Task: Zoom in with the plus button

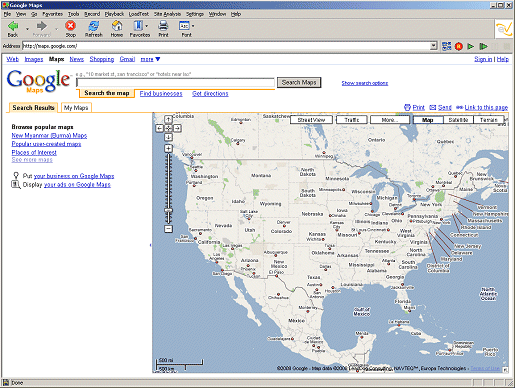Action: pyautogui.click(x=168, y=148)
